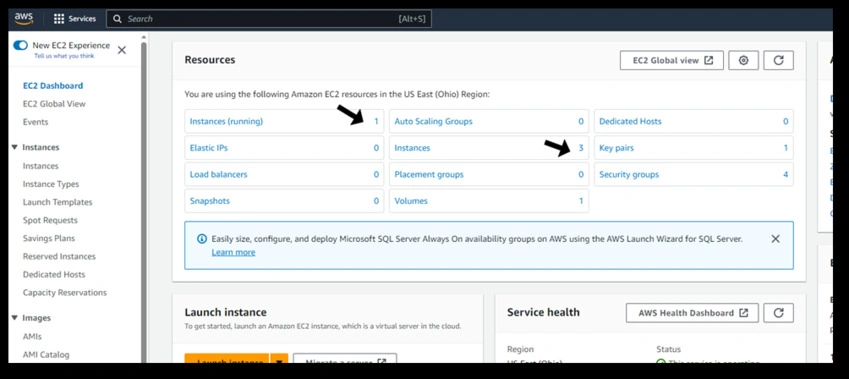Collapse the Instances sidebar section

point(15,147)
